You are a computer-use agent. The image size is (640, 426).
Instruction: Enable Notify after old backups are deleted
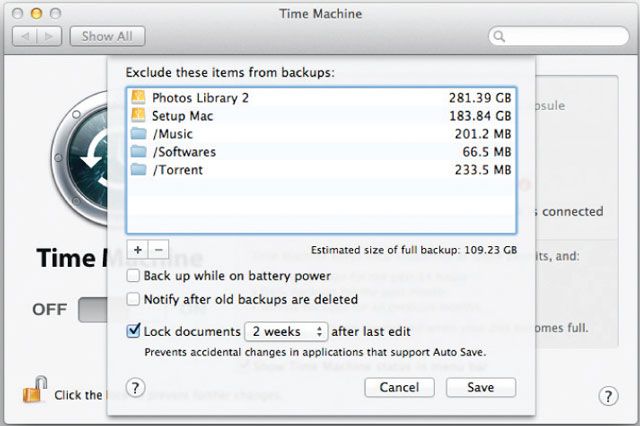coord(133,299)
